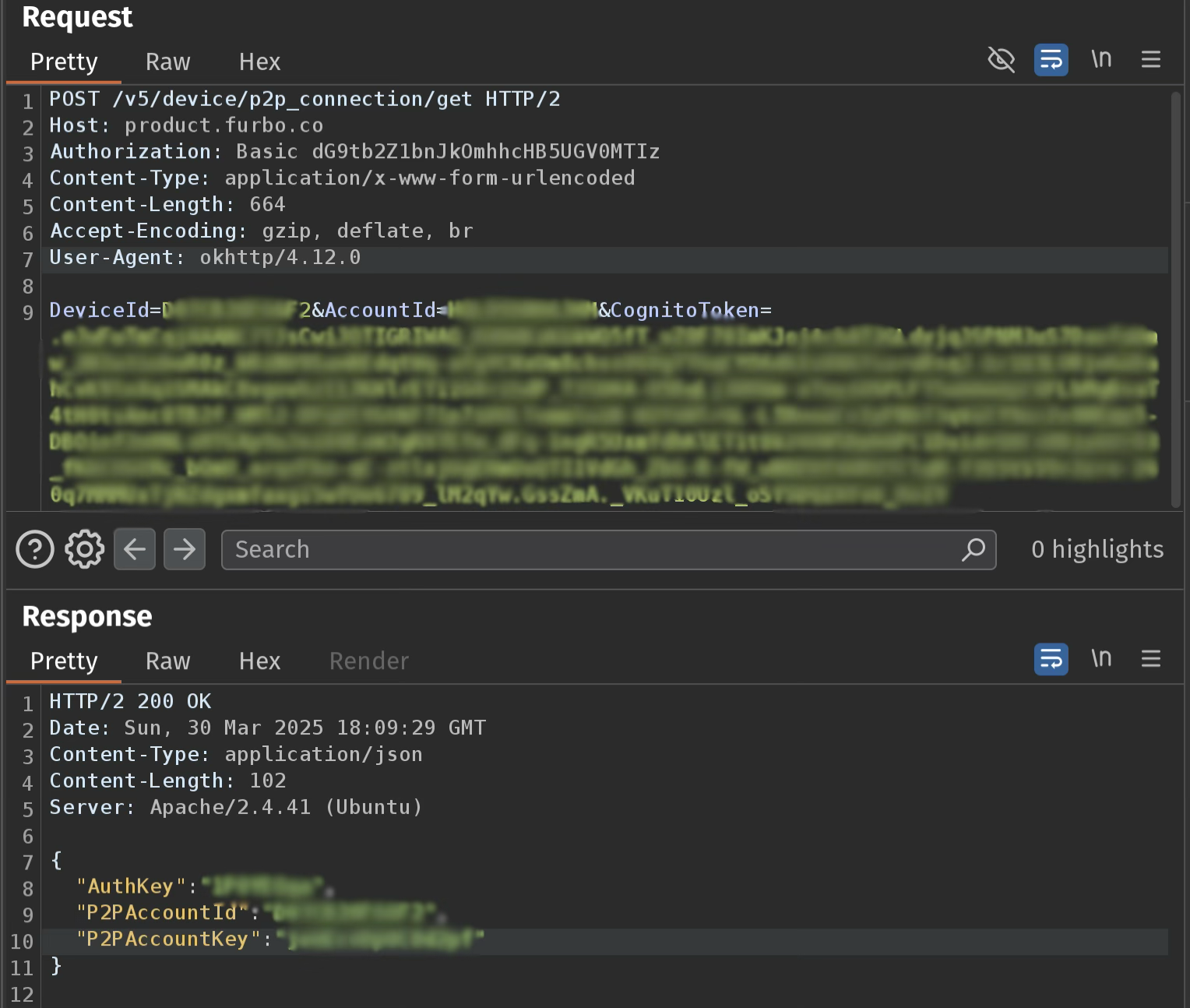Switch to the Response Raw tab
The width and height of the screenshot is (1190, 1008).
coord(168,661)
